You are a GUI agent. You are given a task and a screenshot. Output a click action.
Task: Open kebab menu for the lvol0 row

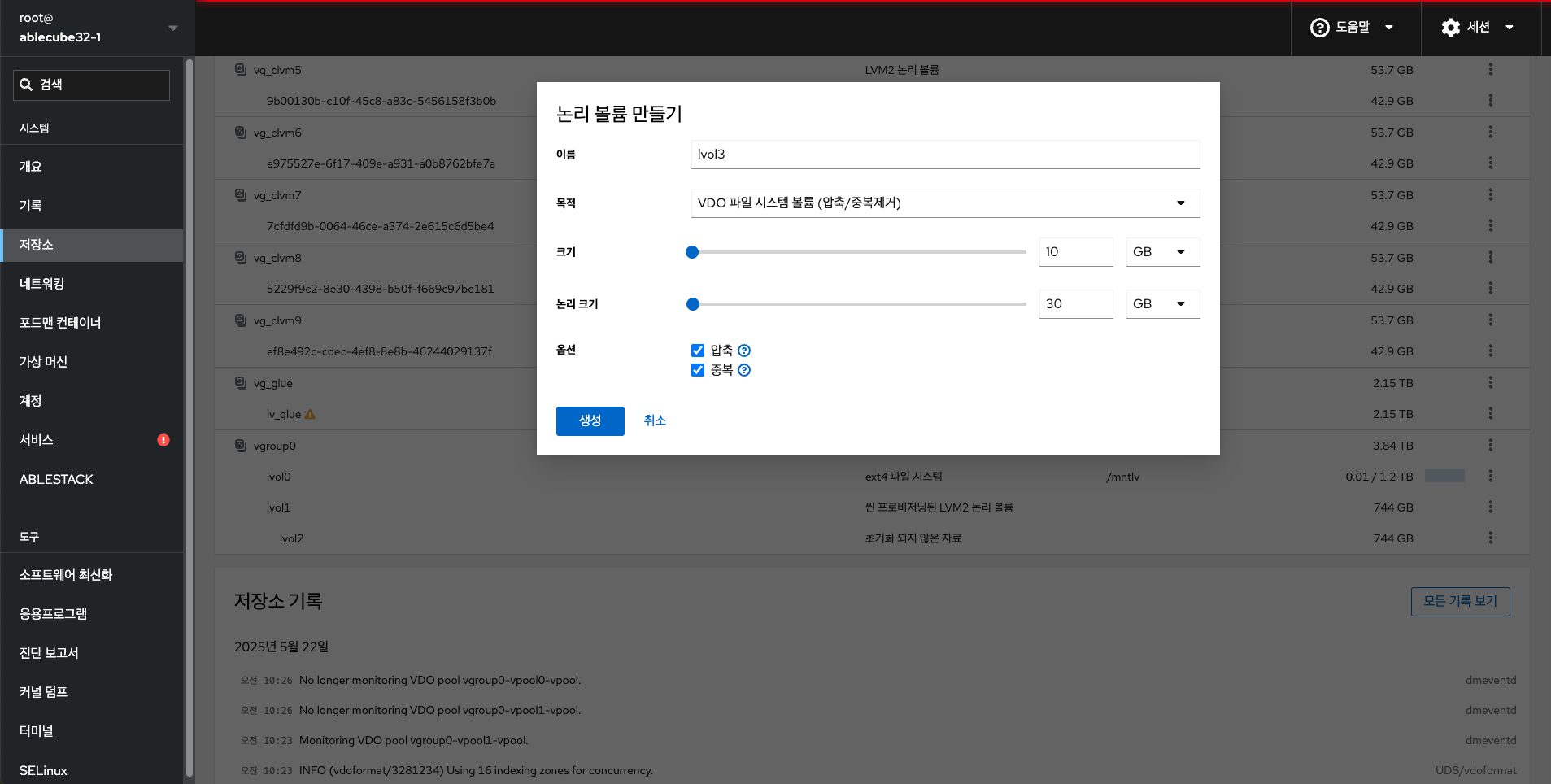(x=1490, y=477)
